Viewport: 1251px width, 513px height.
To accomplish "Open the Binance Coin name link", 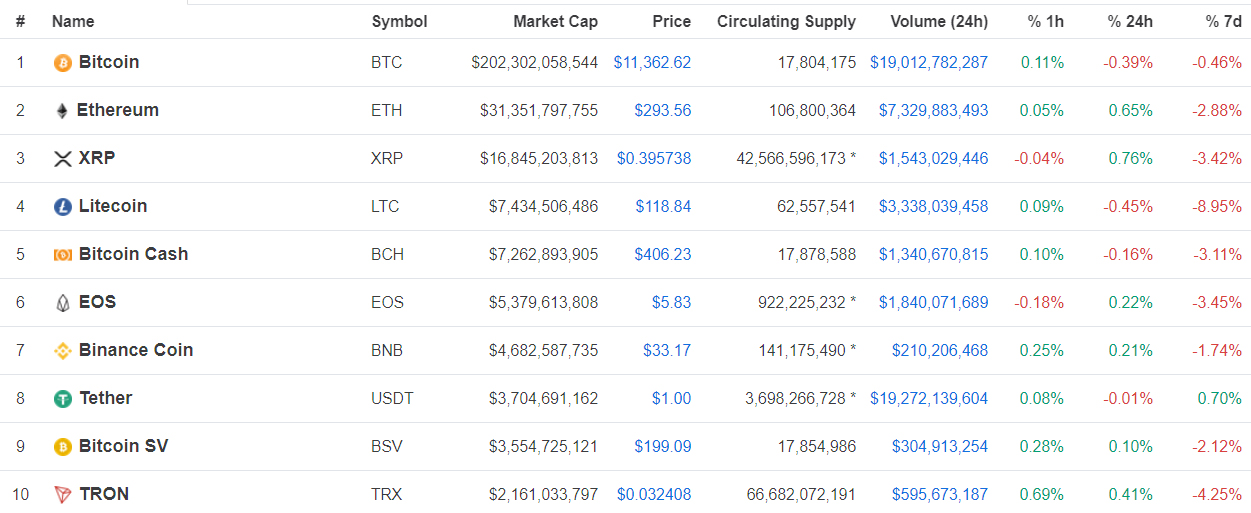I will coord(136,350).
